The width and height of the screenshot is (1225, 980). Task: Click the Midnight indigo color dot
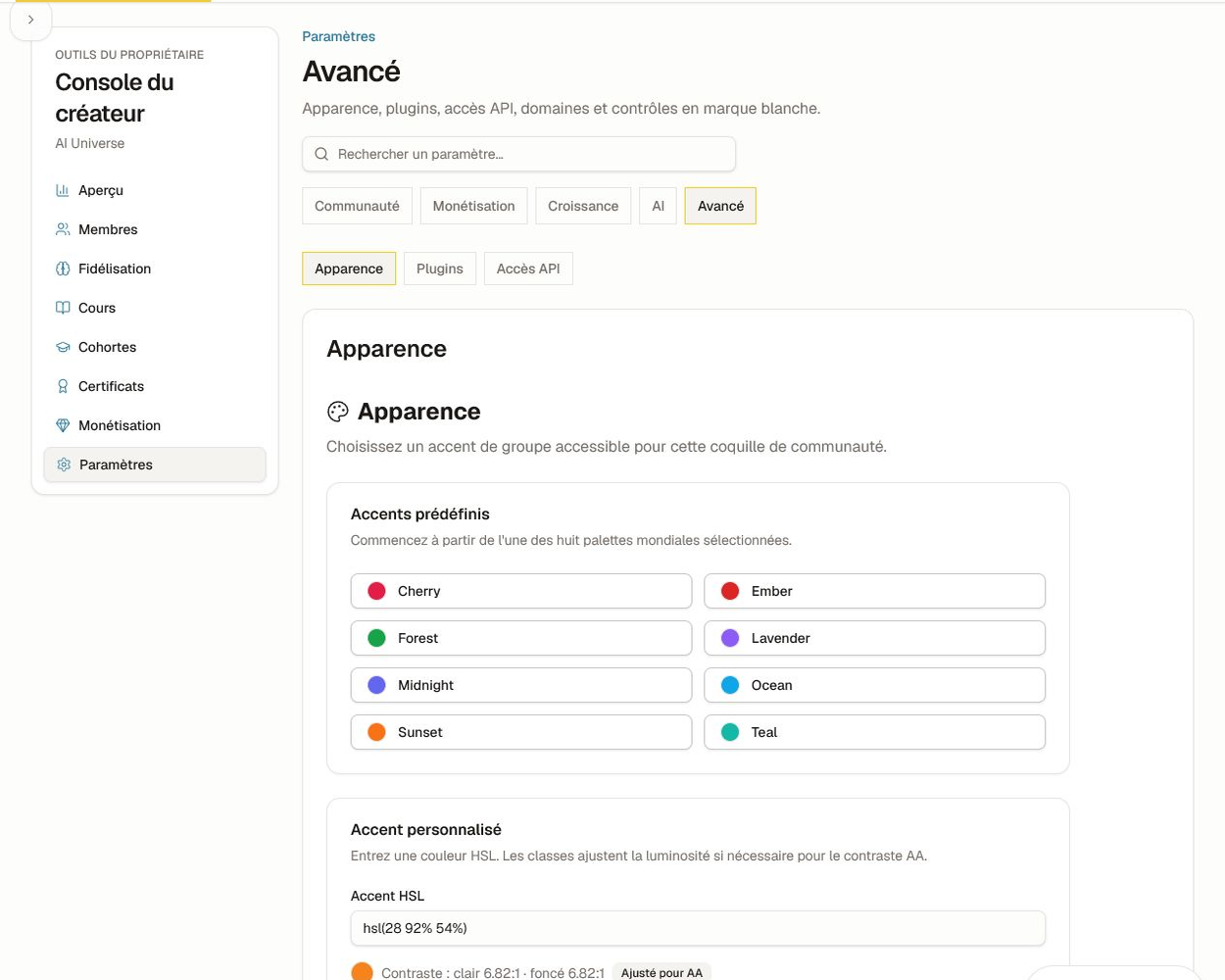click(x=376, y=685)
